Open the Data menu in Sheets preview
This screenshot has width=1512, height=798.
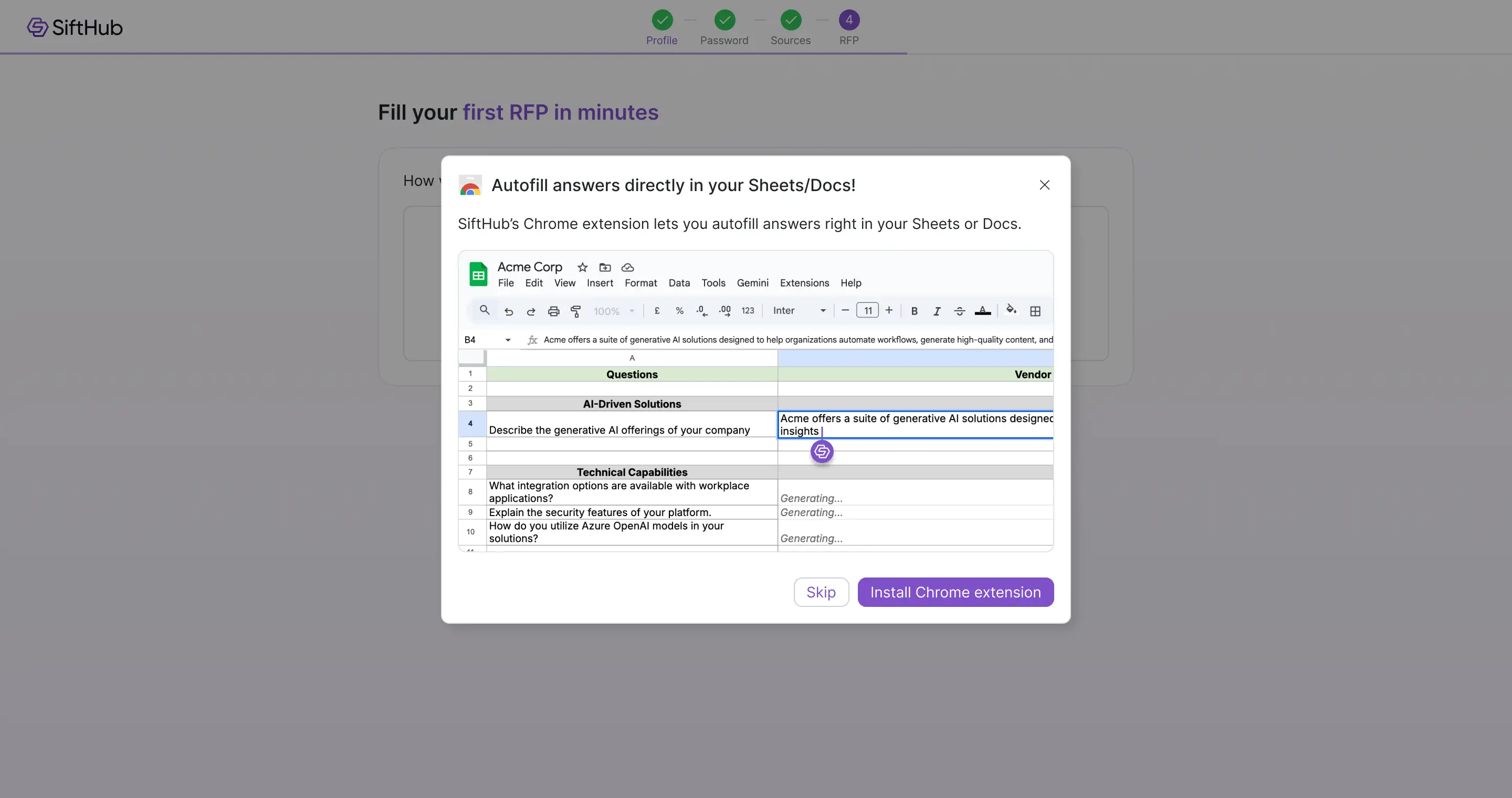tap(679, 283)
